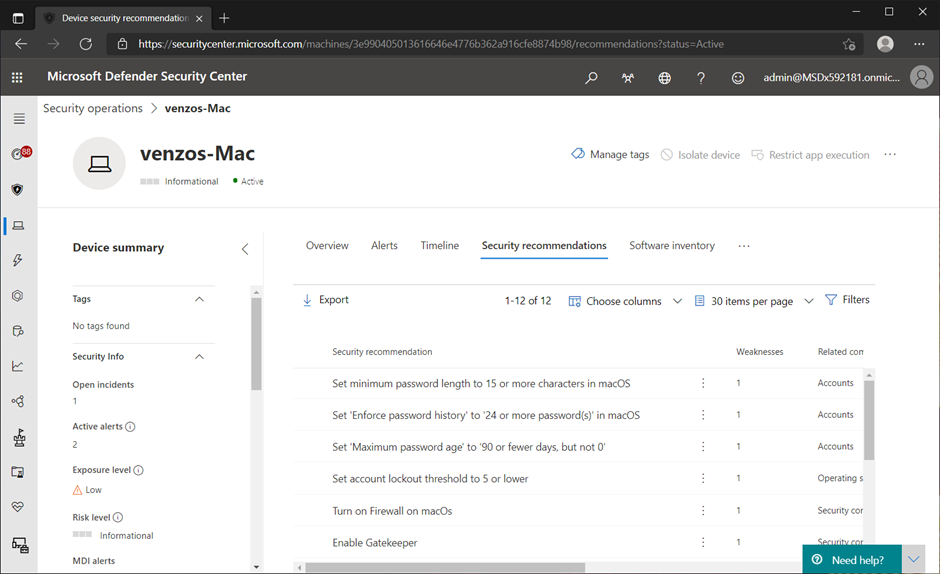Open the reports chart icon in sidebar

point(17,366)
